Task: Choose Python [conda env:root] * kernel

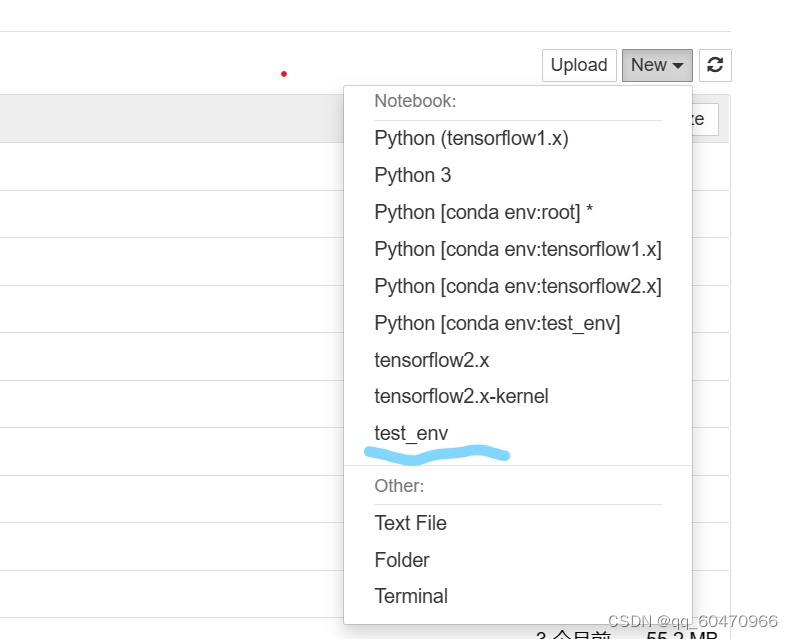Action: pyautogui.click(x=484, y=212)
